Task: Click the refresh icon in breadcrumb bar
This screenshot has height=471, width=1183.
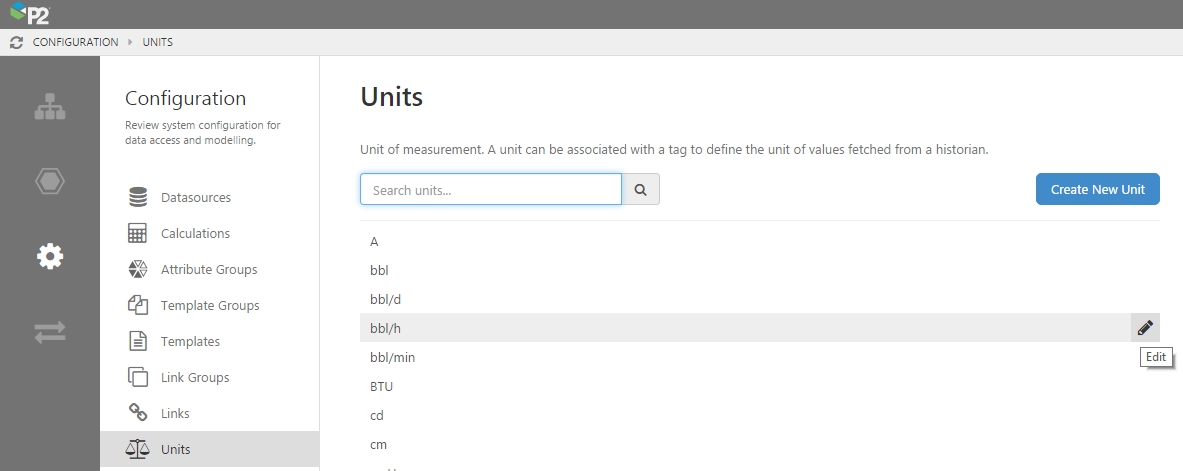Action: tap(16, 42)
